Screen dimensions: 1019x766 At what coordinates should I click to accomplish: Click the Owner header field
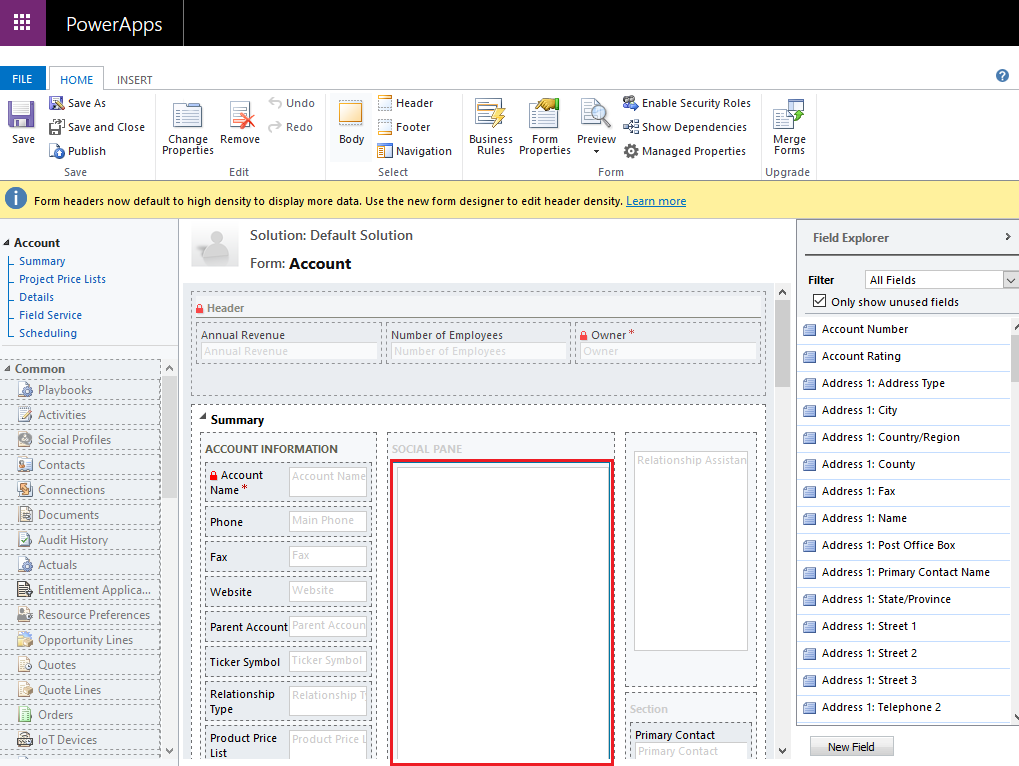click(669, 351)
